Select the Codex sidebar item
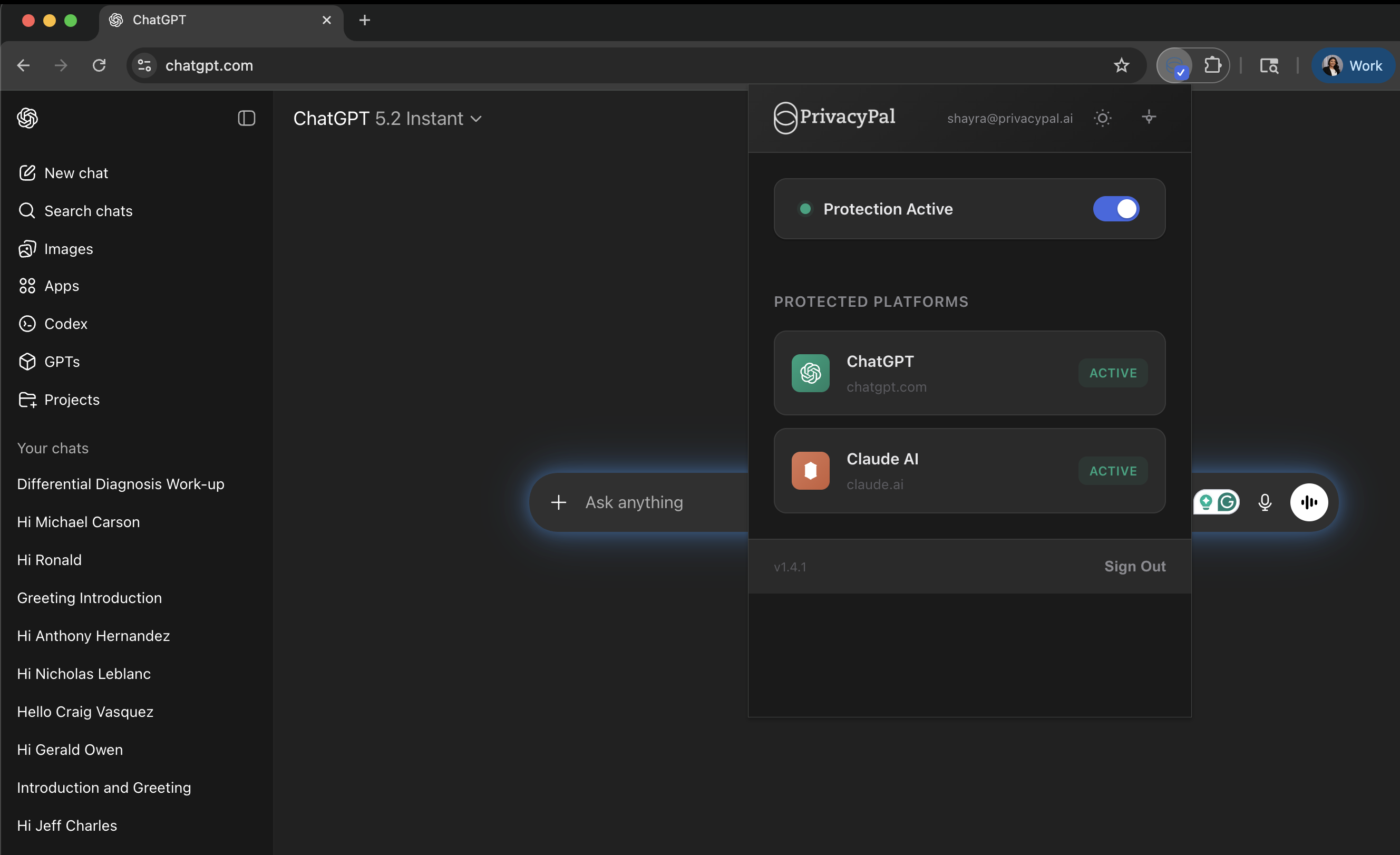This screenshot has height=855, width=1400. tap(65, 324)
